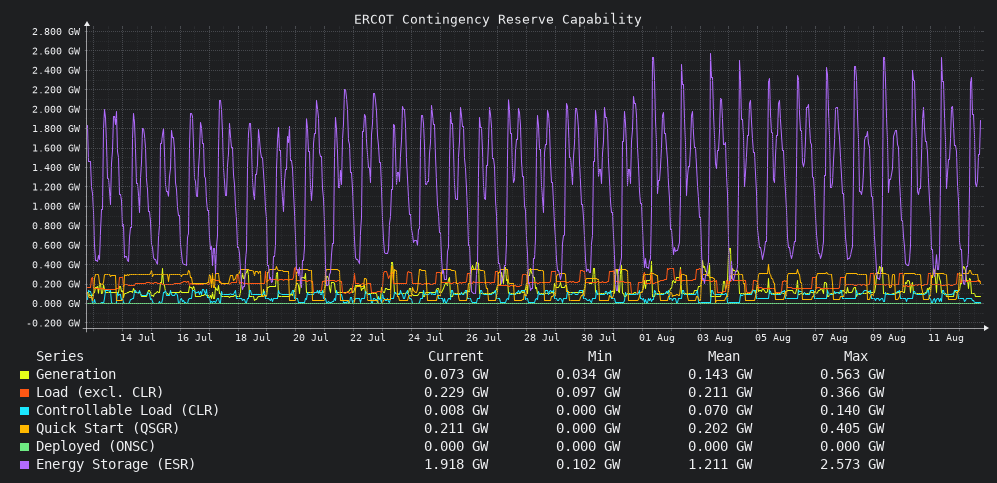The image size is (997, 483).
Task: Click Generation min value 0.034 GW
Action: [588, 375]
